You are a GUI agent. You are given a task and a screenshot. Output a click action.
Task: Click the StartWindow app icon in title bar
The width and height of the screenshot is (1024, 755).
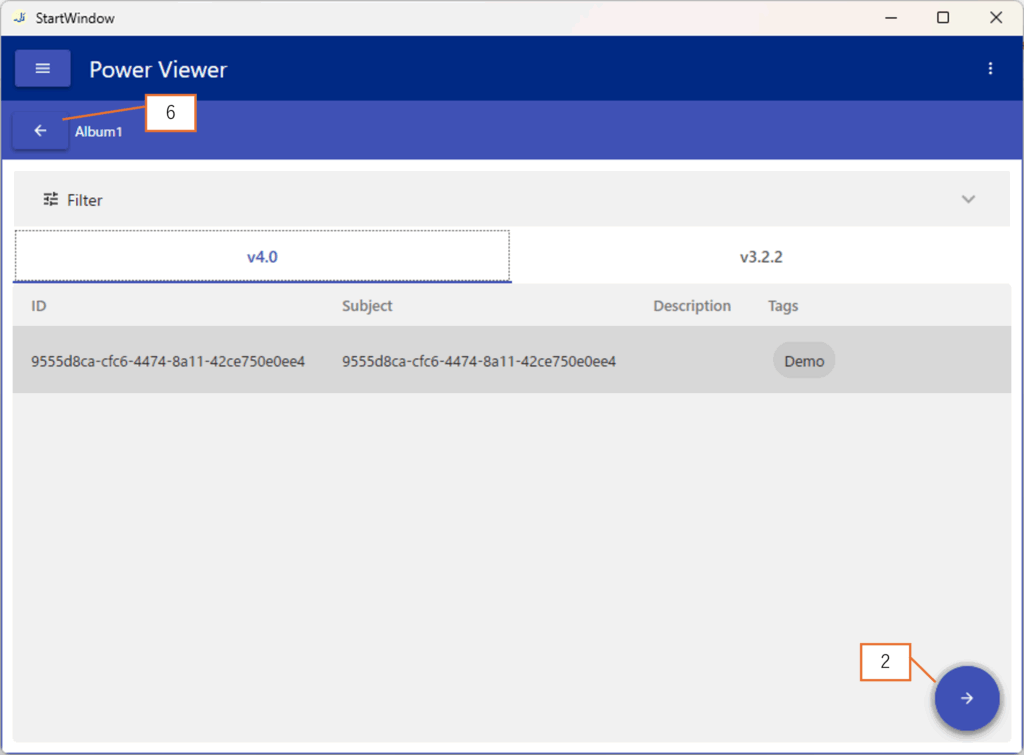[19, 18]
